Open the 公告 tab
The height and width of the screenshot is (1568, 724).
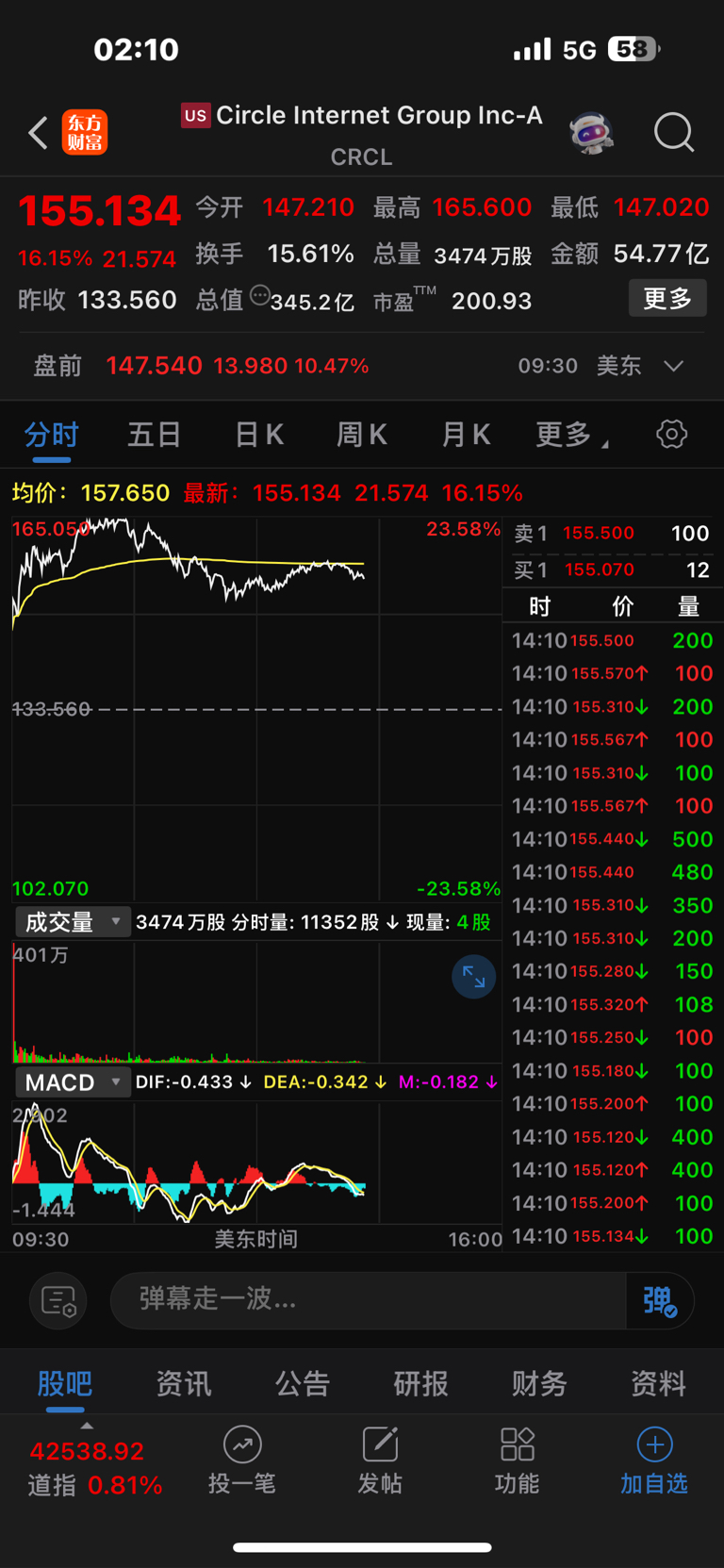click(x=303, y=1383)
